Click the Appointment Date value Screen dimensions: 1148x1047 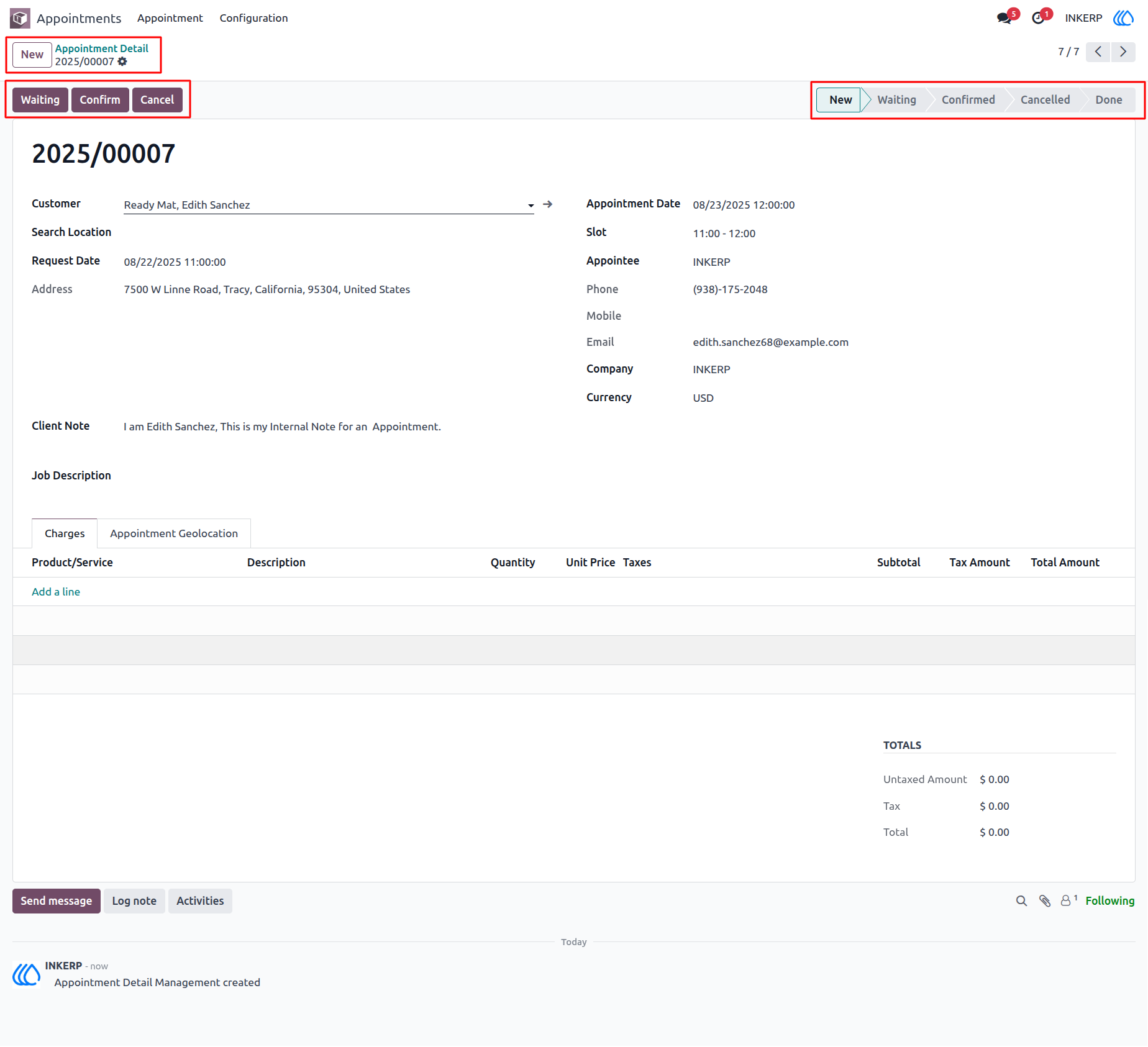coord(744,205)
